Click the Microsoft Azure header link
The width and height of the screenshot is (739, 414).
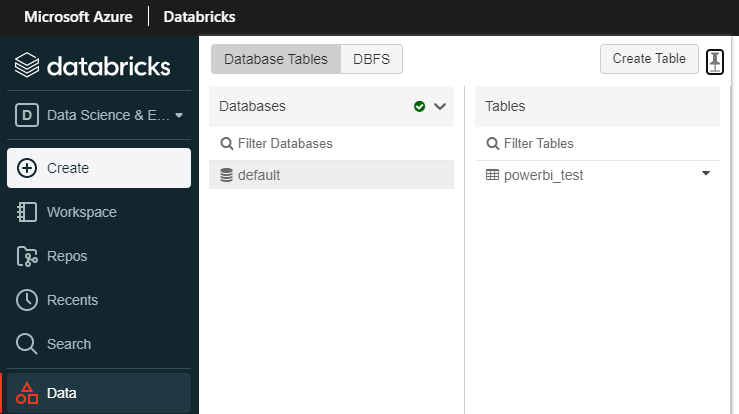tap(78, 17)
